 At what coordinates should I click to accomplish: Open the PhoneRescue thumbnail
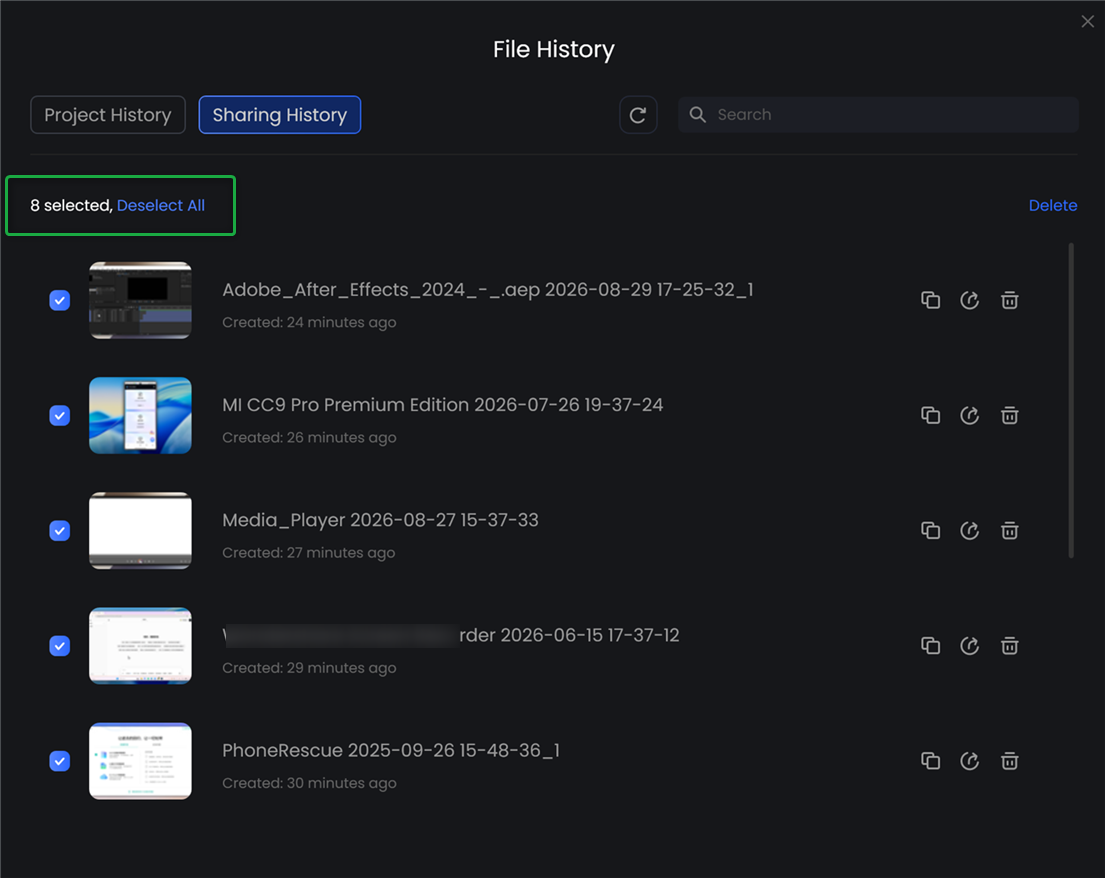click(140, 761)
